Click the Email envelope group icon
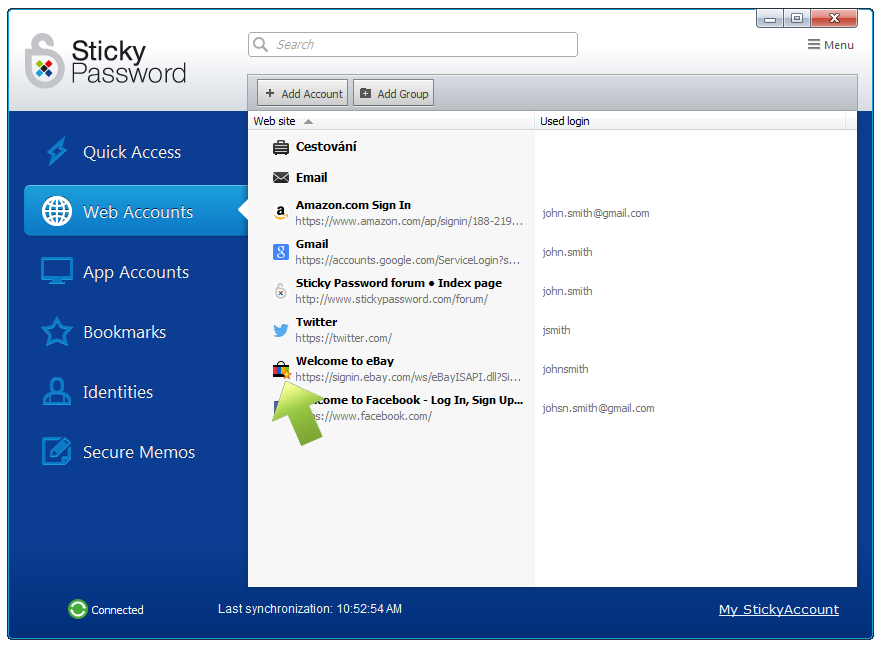This screenshot has height=652, width=884. [x=281, y=178]
